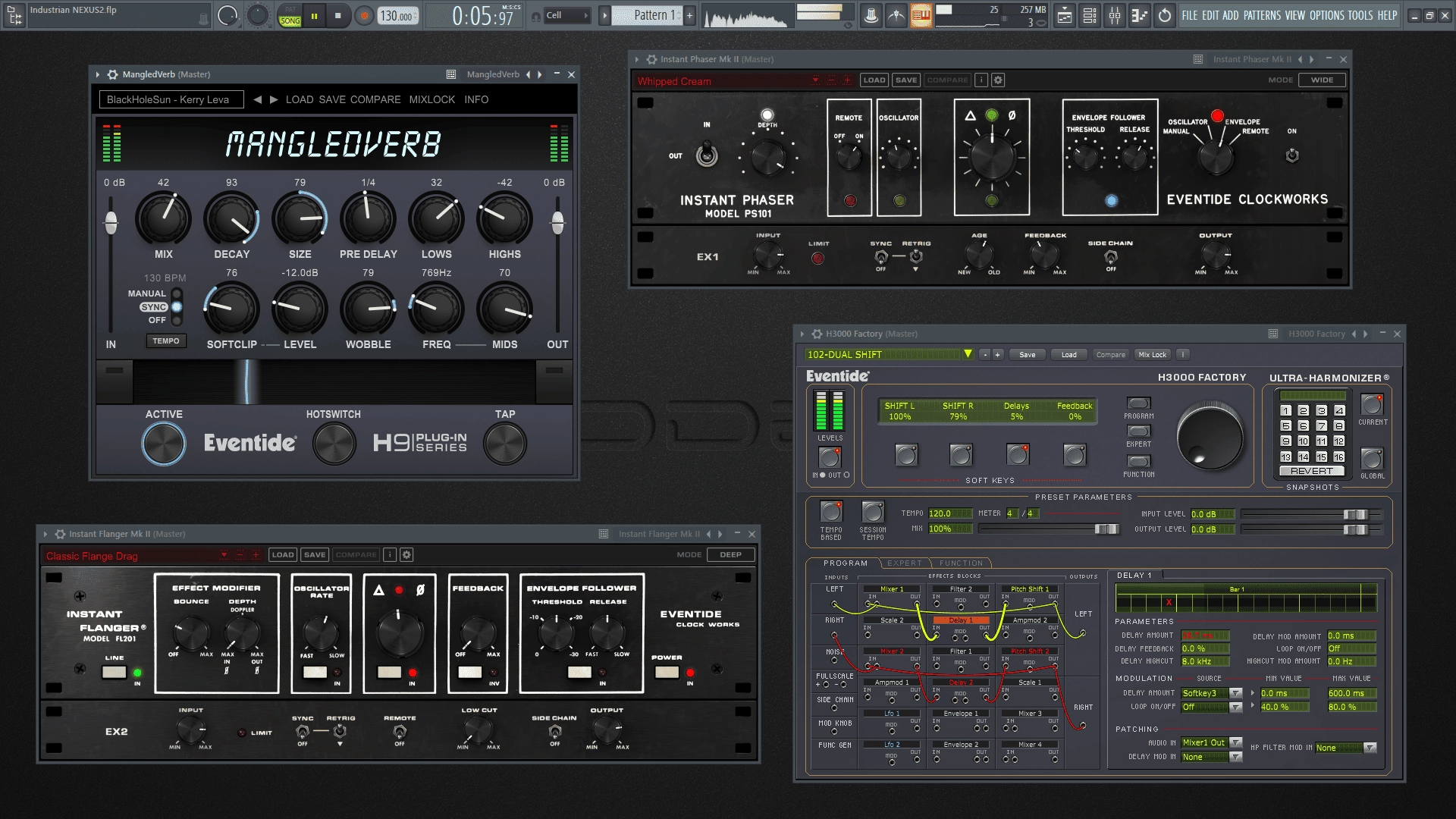Open Instant Phaser title bar gear icon
The height and width of the screenshot is (819, 1456).
(651, 59)
